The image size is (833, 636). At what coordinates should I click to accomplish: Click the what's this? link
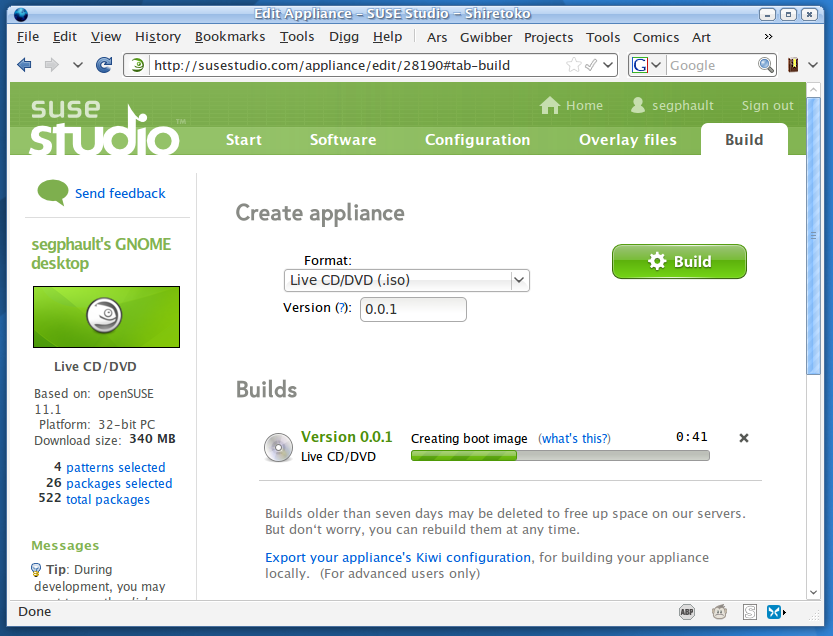574,439
